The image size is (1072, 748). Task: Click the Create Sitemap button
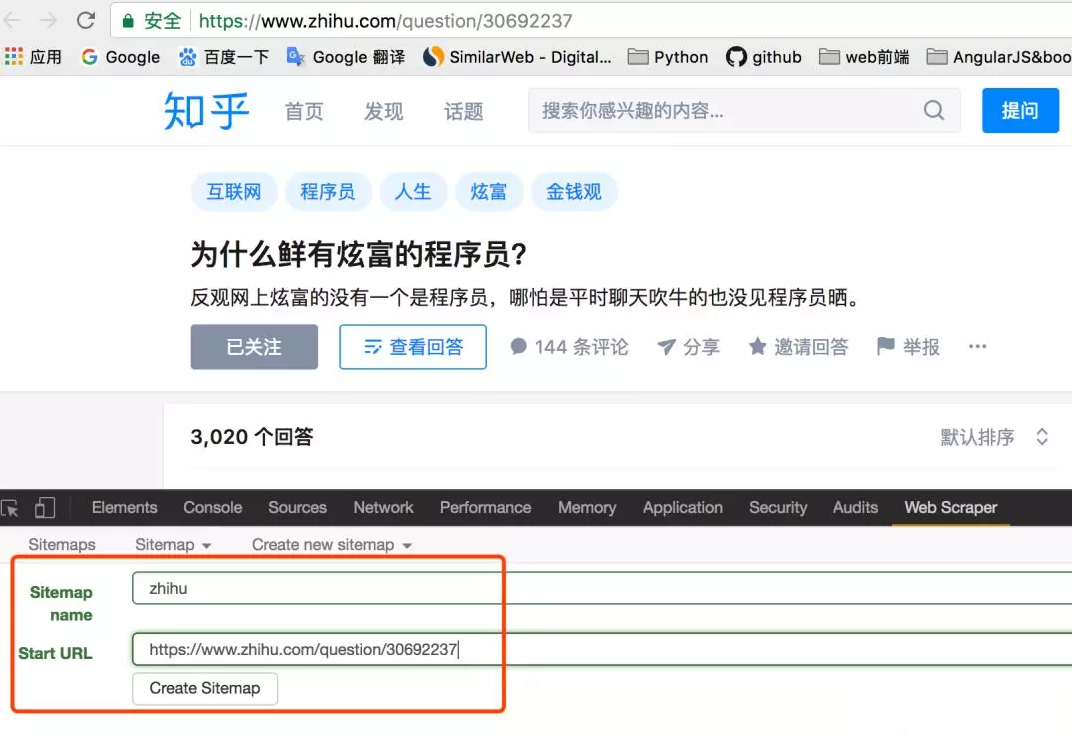click(x=205, y=688)
